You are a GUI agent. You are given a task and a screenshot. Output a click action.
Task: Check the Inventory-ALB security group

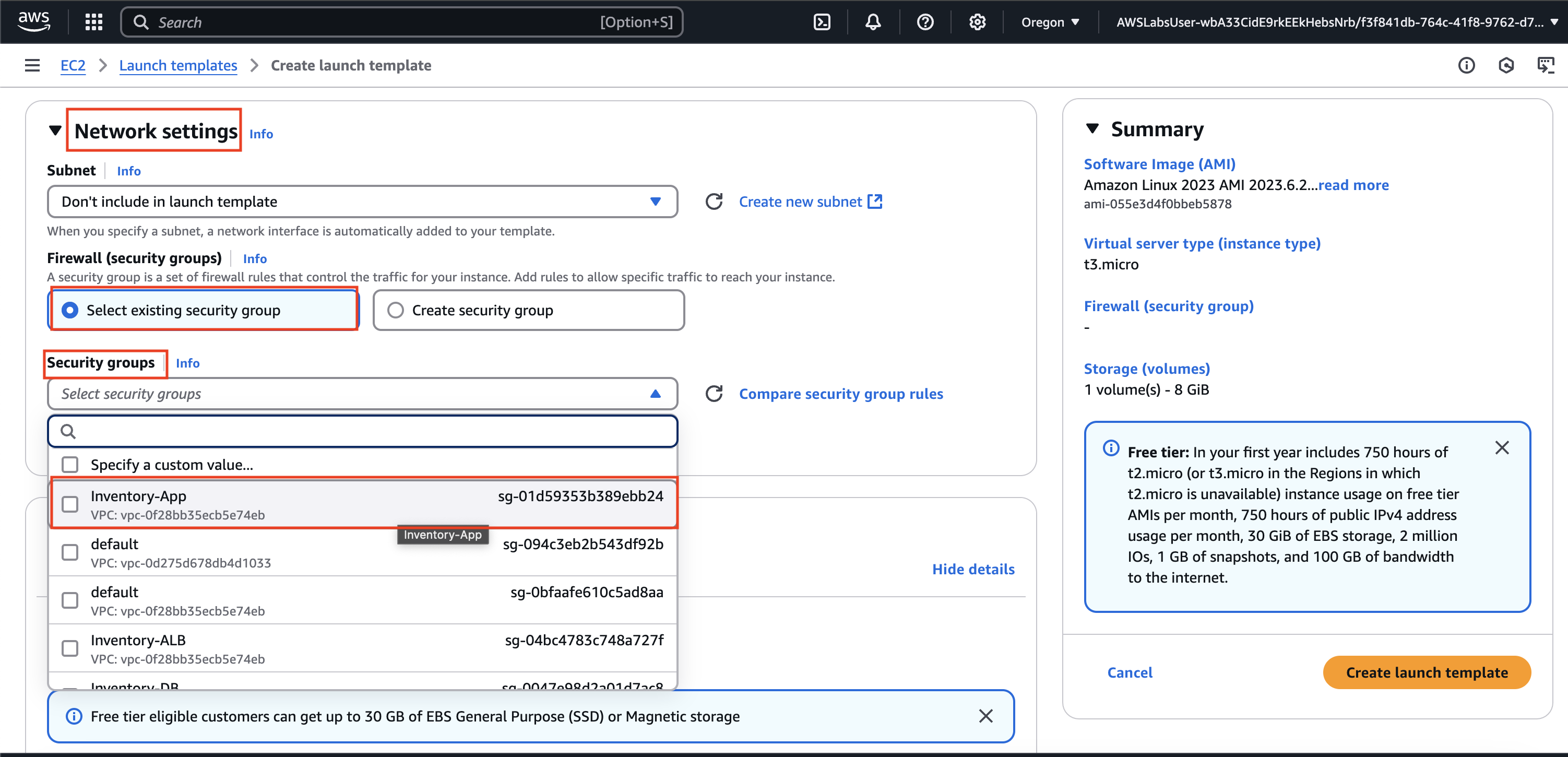coord(70,648)
